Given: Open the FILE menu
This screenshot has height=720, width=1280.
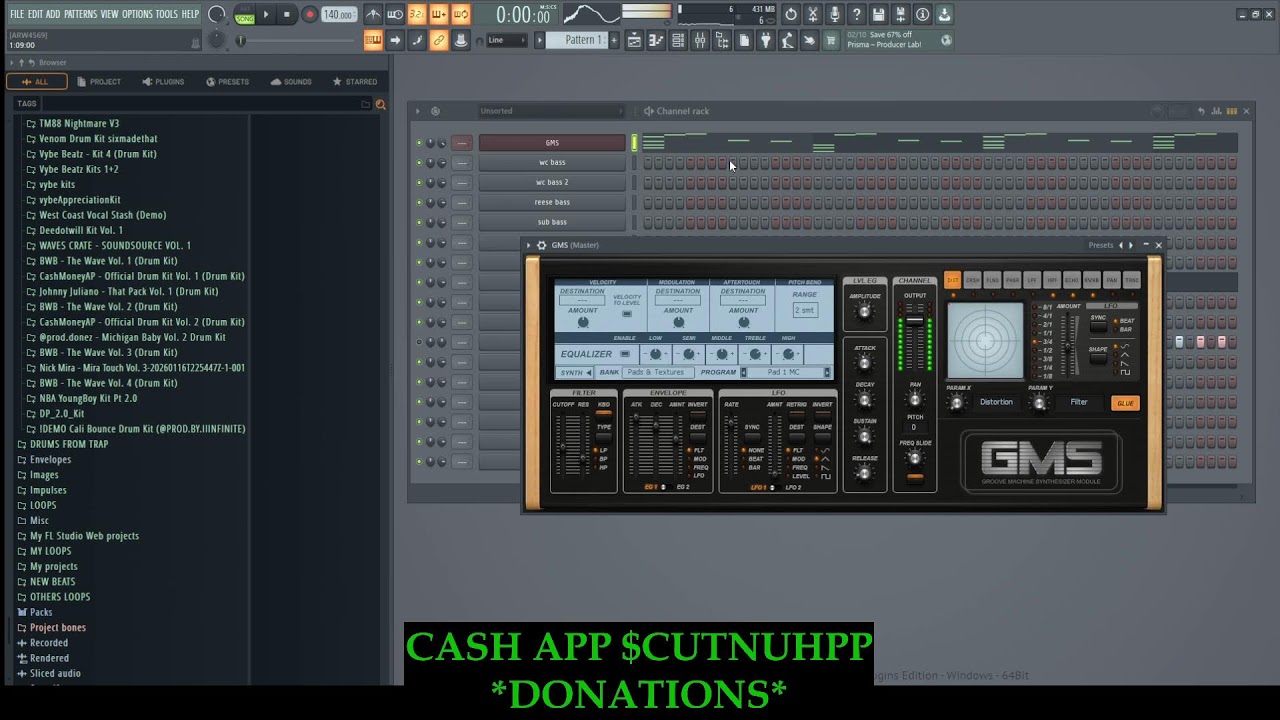Looking at the screenshot, I should coord(17,14).
